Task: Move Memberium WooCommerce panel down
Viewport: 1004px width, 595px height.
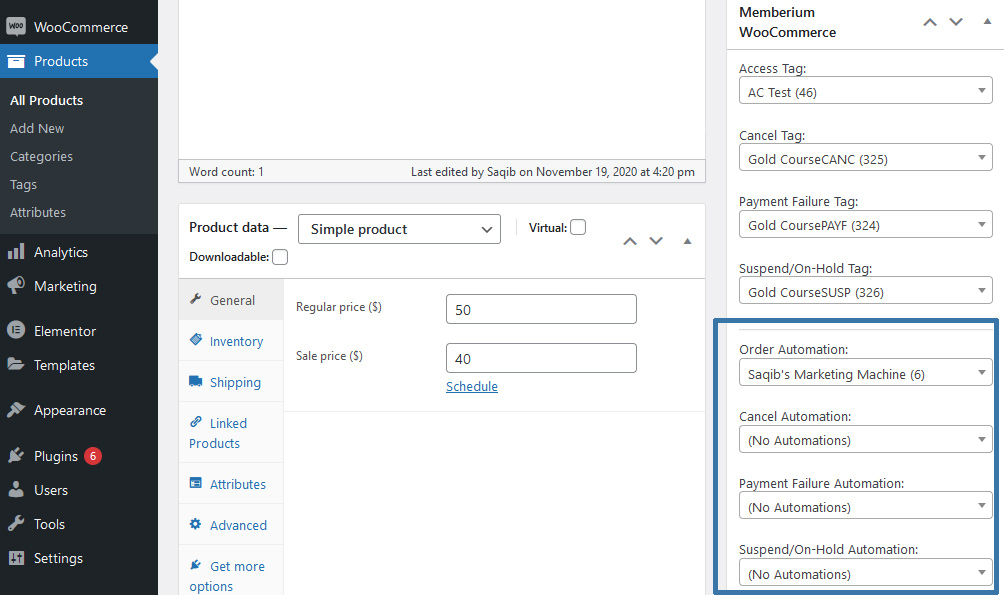Action: coord(956,22)
